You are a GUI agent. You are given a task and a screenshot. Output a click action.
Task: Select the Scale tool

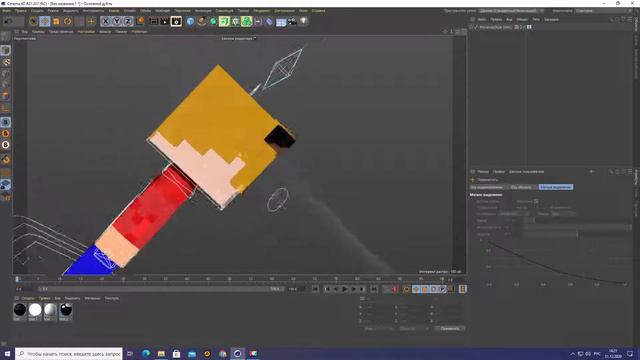[x=56, y=21]
